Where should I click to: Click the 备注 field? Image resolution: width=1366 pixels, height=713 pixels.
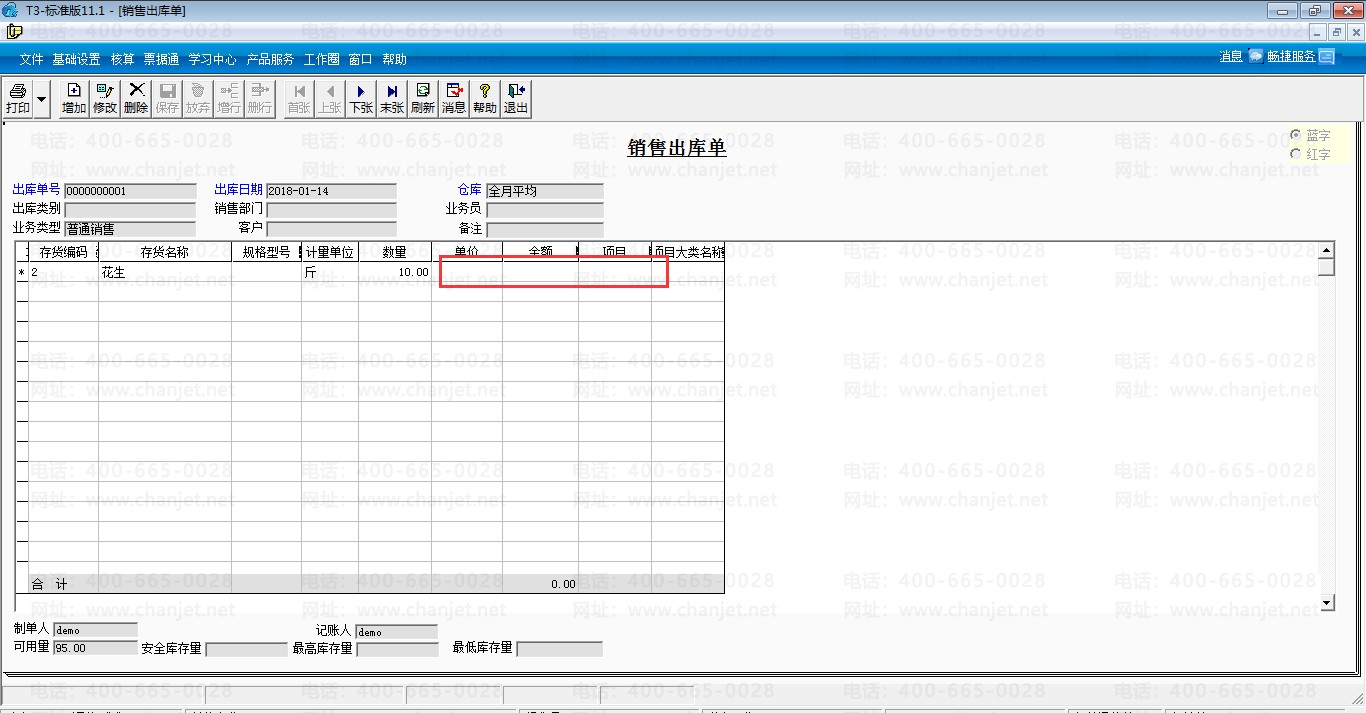pos(544,229)
